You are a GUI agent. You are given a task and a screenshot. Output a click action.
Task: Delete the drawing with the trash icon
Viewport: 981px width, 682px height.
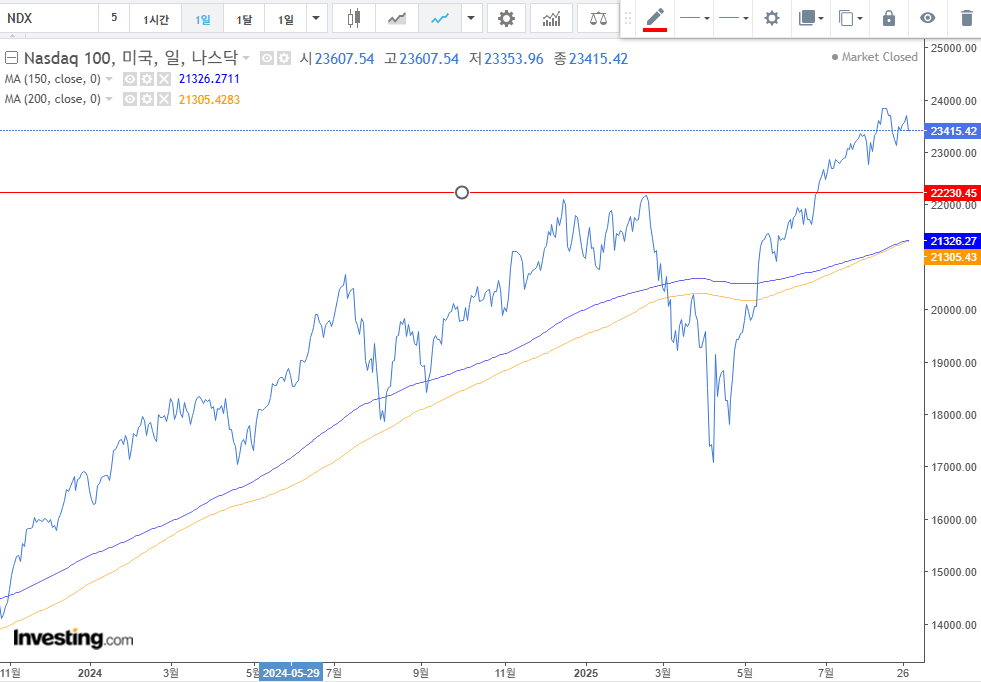(966, 18)
